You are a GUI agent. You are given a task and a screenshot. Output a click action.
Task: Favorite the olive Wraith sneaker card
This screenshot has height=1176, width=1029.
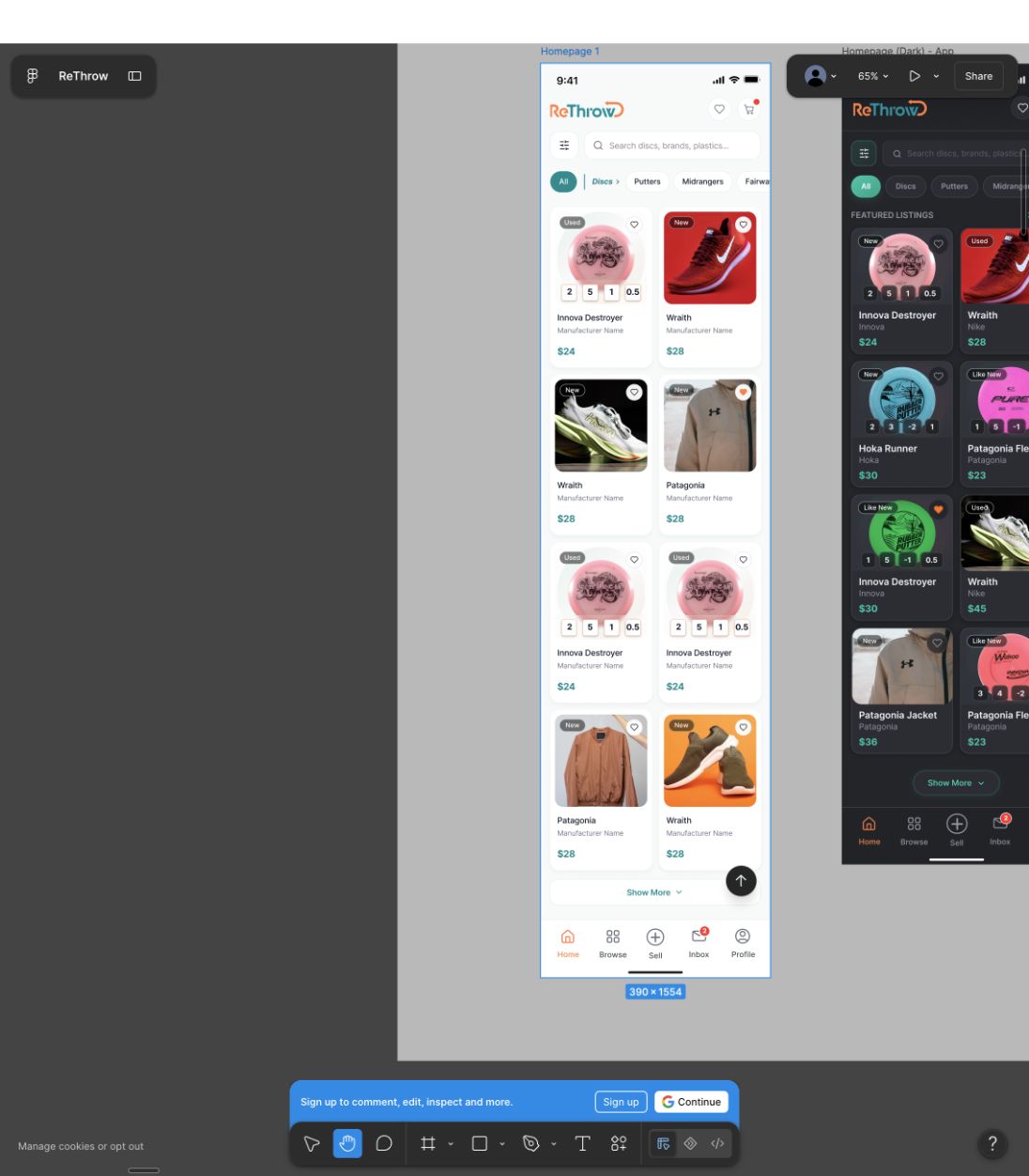coord(743,727)
